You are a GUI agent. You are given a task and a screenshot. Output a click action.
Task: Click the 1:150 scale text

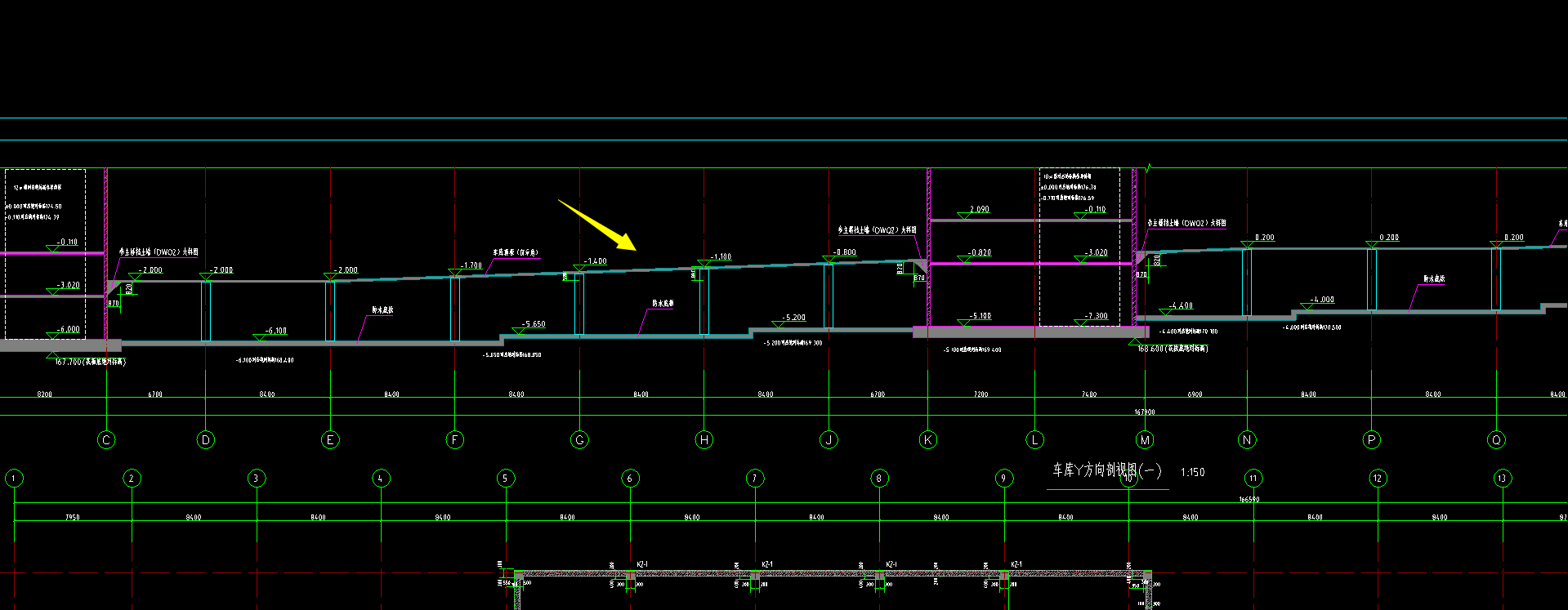[1192, 472]
